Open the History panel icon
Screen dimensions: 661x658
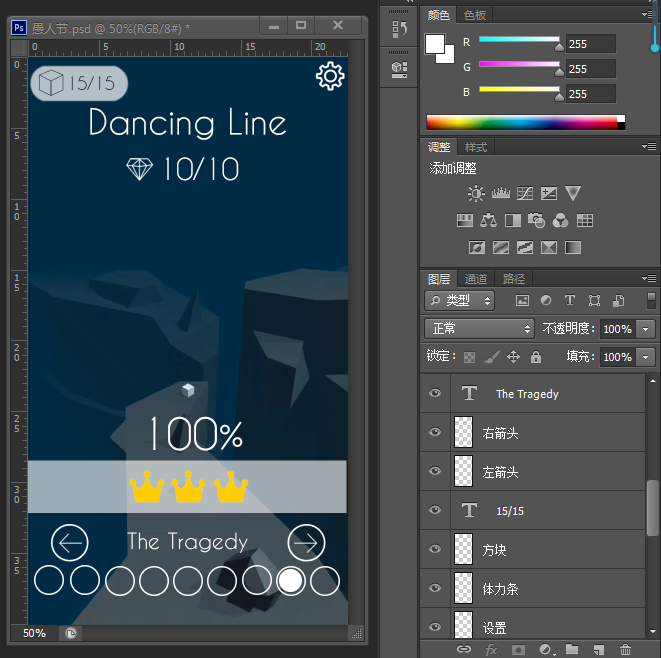point(400,29)
